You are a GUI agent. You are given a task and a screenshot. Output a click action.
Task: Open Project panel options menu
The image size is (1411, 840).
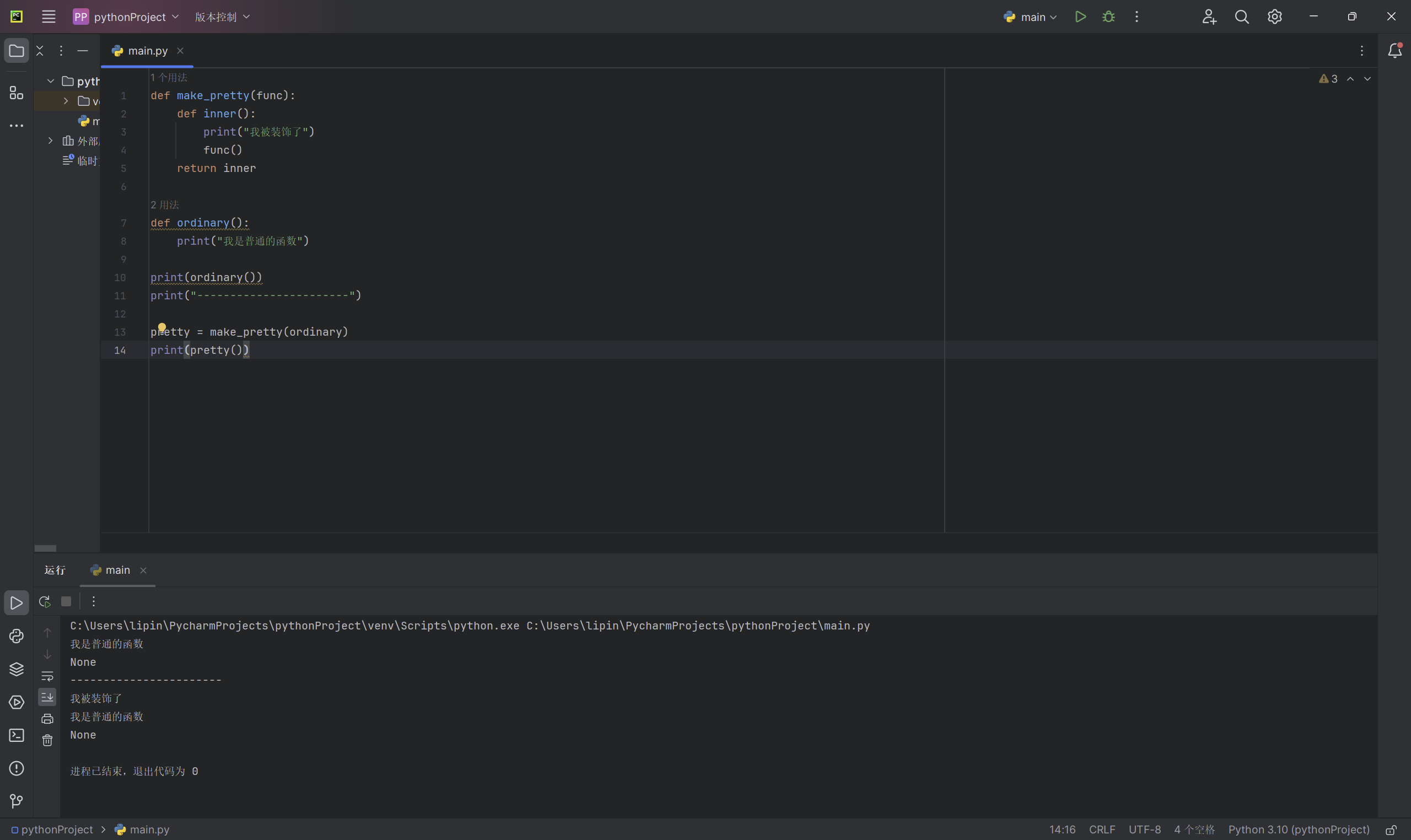[61, 50]
